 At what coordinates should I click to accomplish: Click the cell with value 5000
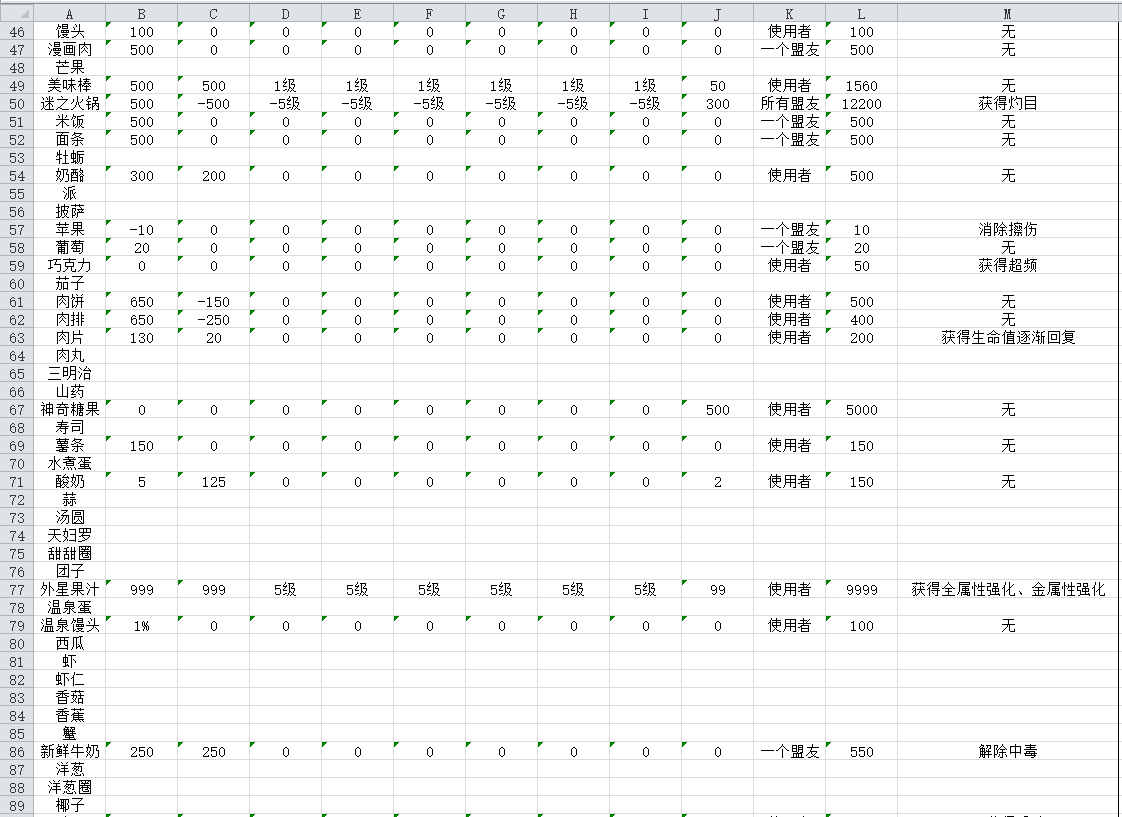[862, 410]
